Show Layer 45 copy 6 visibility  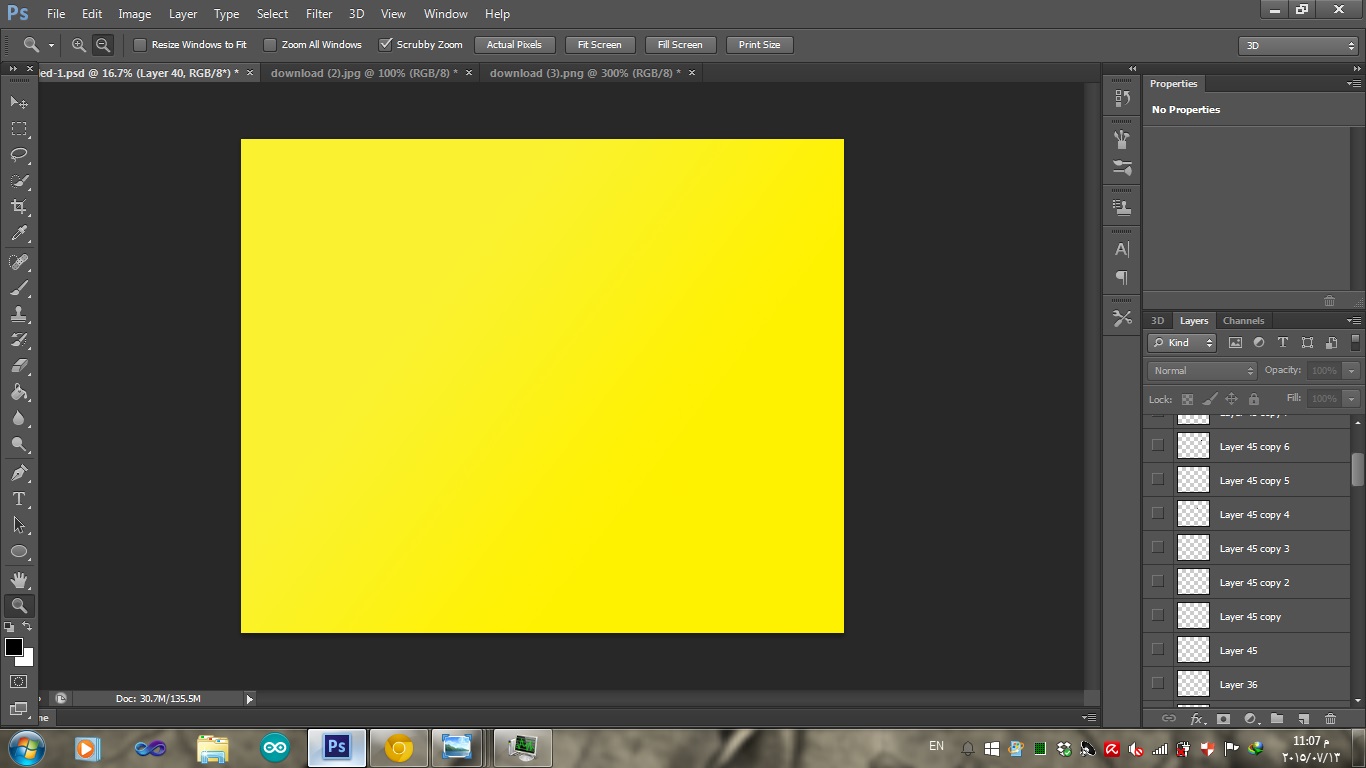pos(1158,446)
